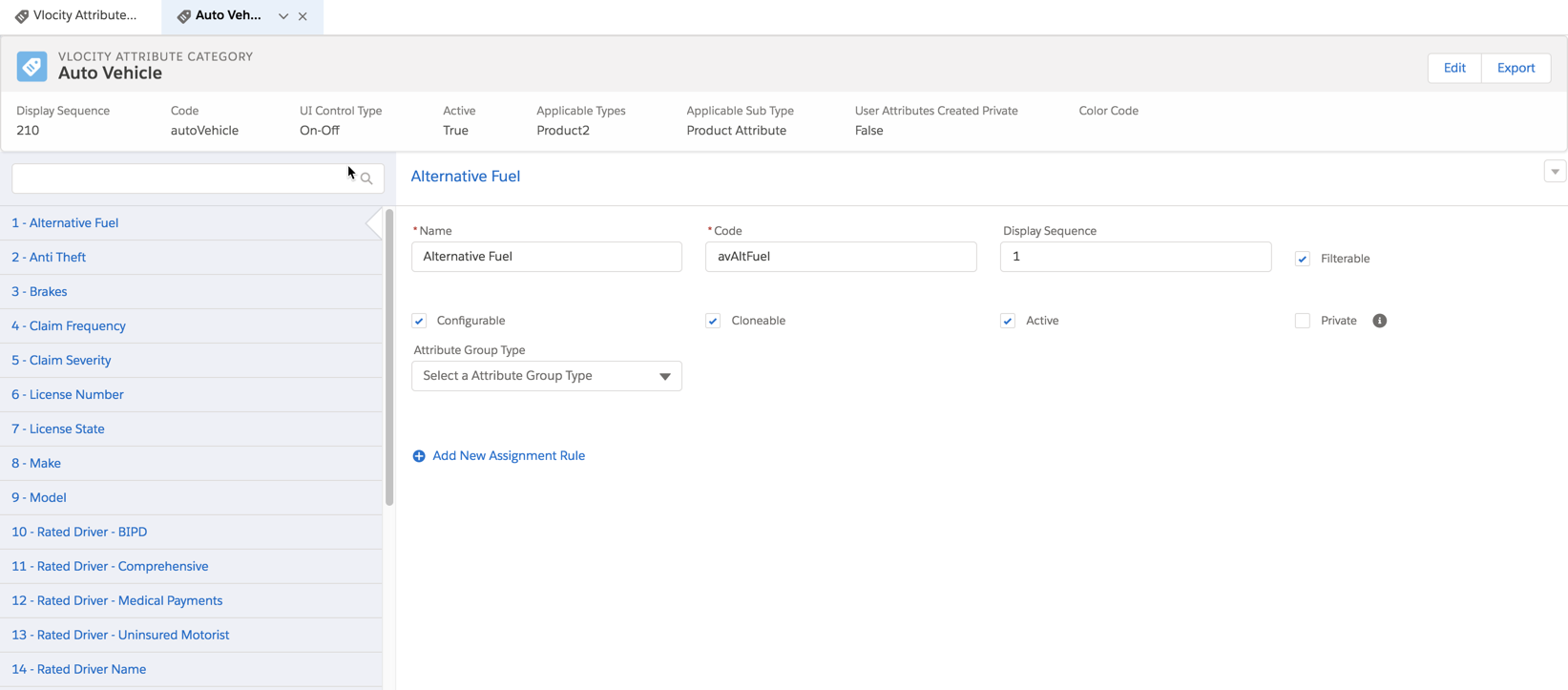The image size is (1568, 690).
Task: Click the Auto Vehicle category tag icon
Action: tap(31, 66)
